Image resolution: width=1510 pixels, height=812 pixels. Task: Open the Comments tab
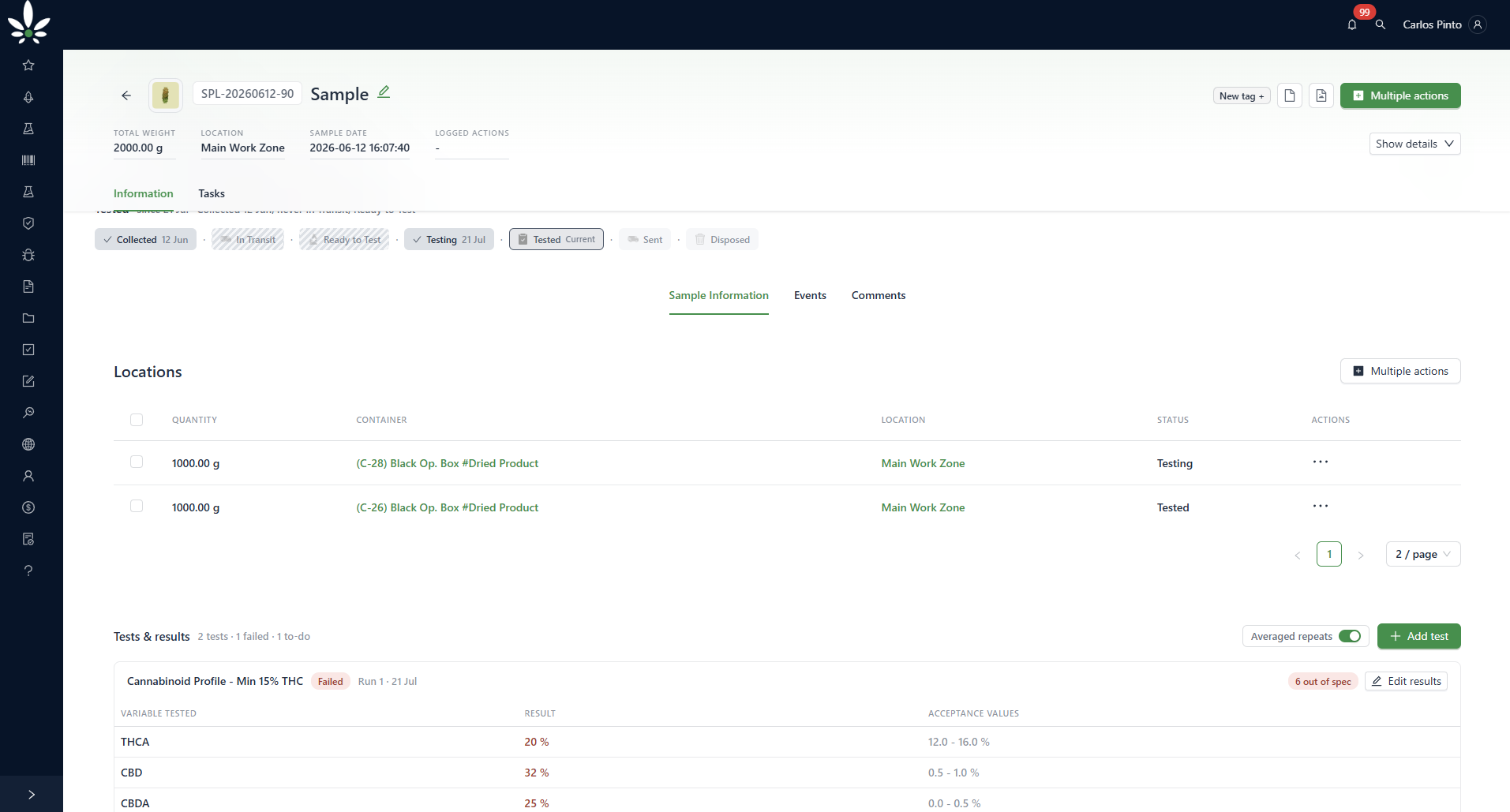[879, 295]
